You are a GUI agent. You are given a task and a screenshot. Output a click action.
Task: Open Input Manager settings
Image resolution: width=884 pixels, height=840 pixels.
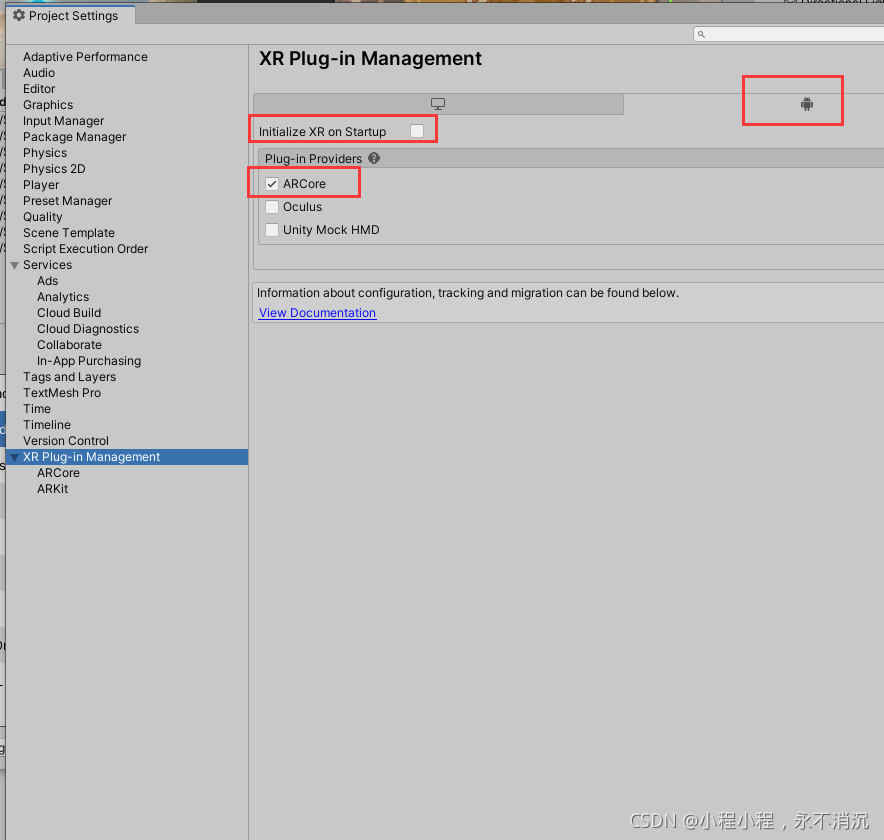[63, 121]
